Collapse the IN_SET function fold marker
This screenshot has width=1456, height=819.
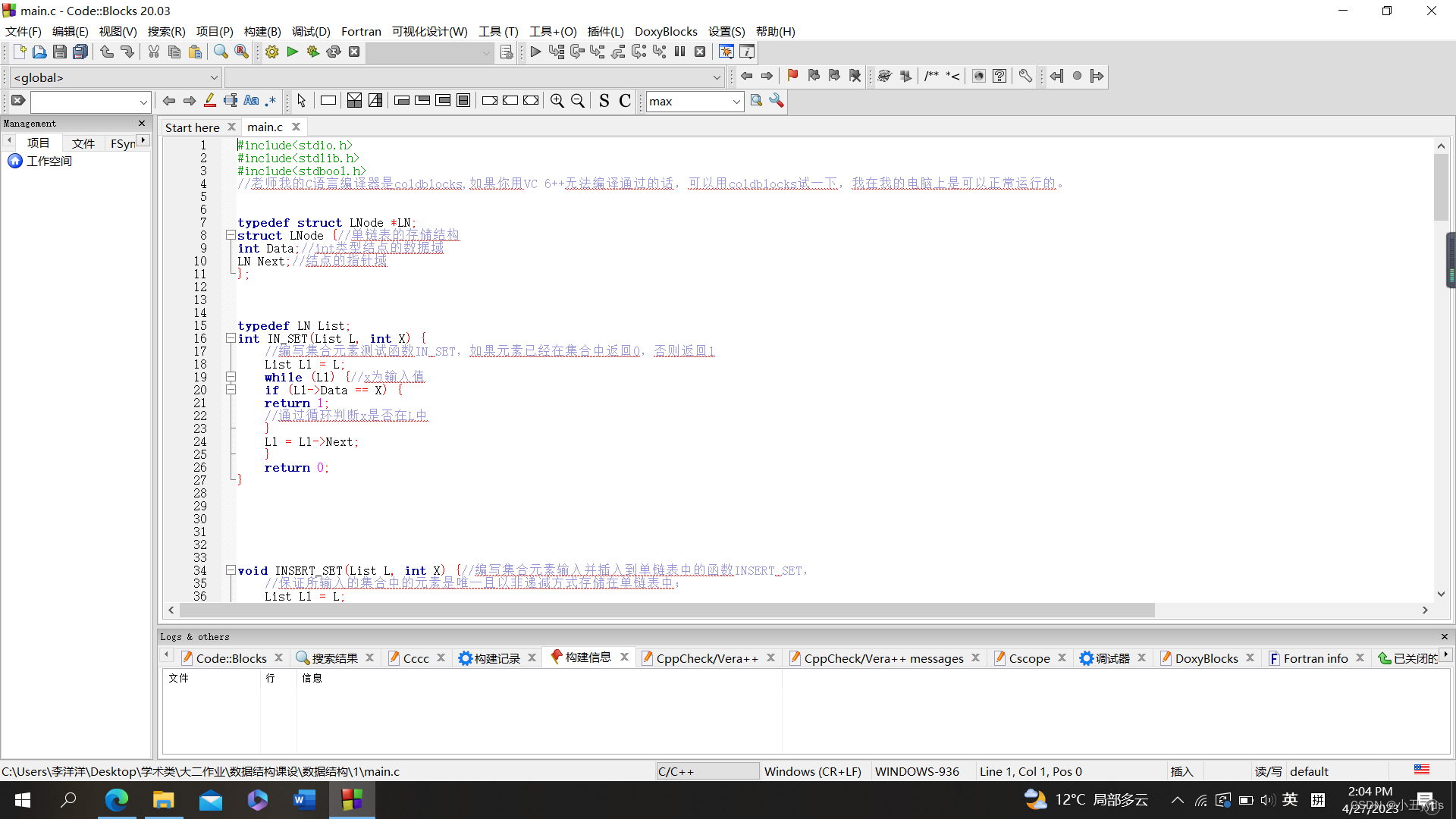click(x=231, y=339)
